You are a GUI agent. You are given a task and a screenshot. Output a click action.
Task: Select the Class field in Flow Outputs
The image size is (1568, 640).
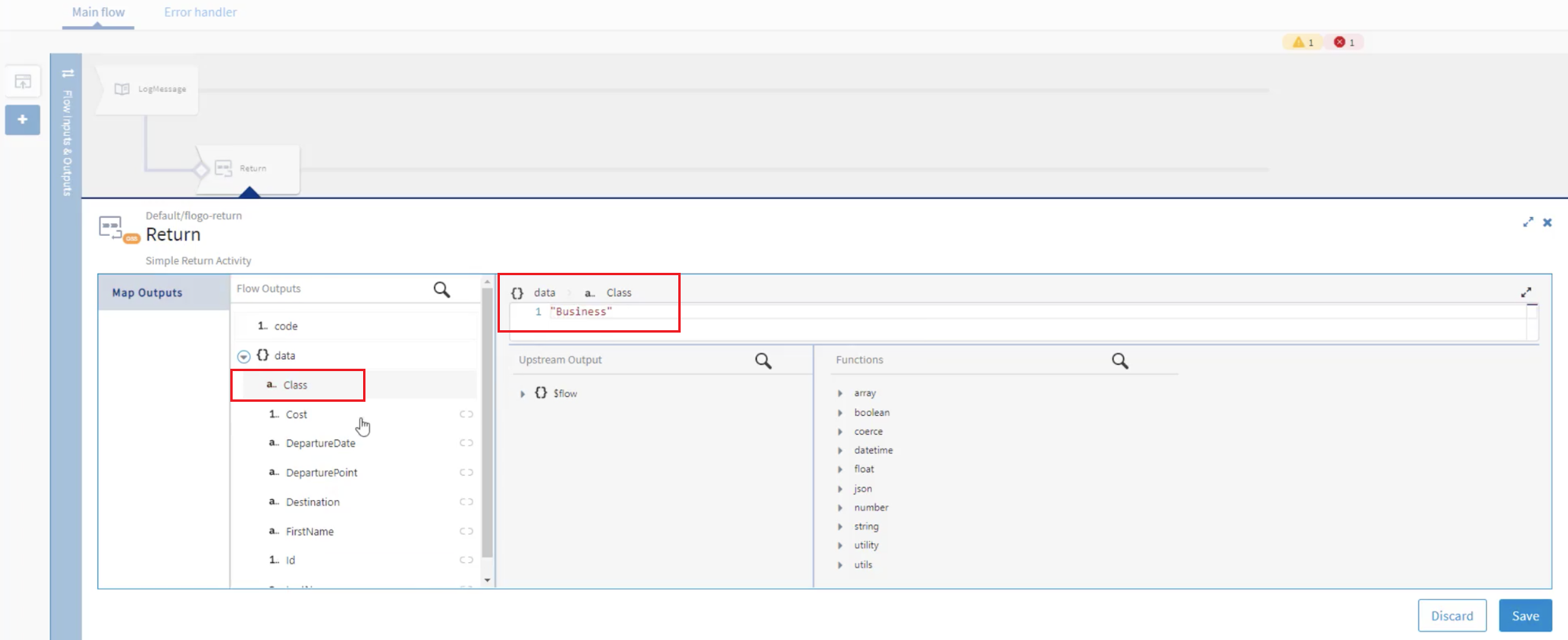[355, 384]
